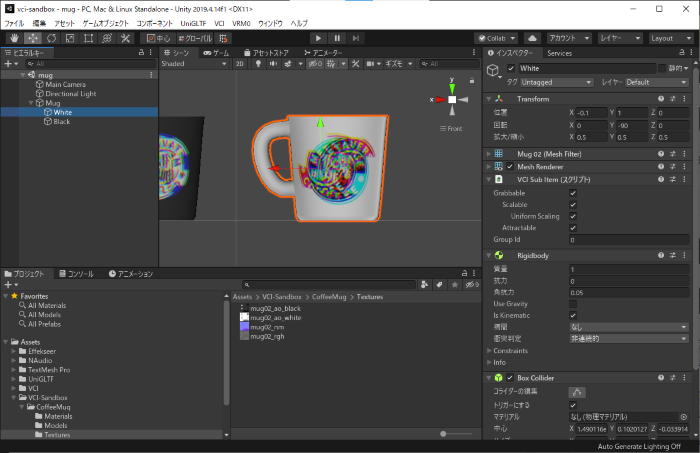Toggle Global handle rotation button

(195, 38)
